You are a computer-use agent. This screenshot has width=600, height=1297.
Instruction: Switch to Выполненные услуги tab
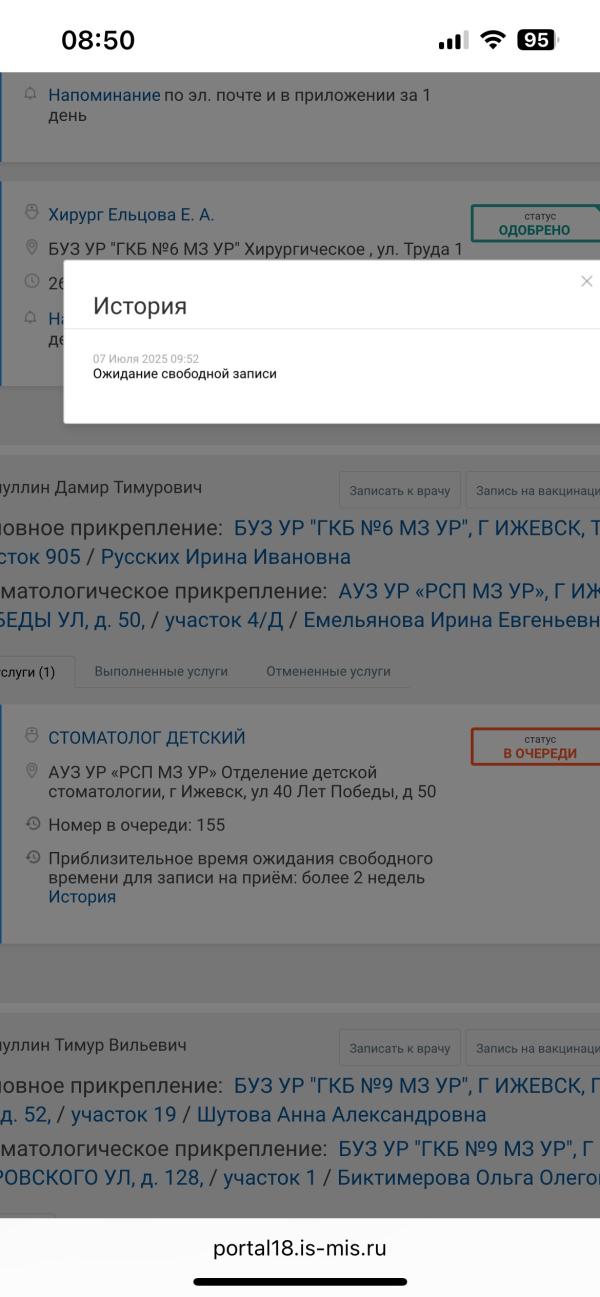[161, 671]
